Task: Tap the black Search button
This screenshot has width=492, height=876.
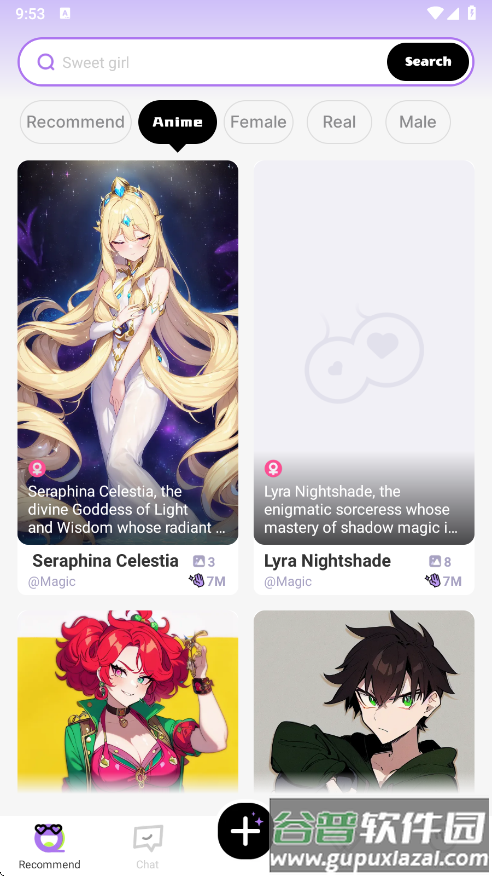Action: (x=428, y=61)
